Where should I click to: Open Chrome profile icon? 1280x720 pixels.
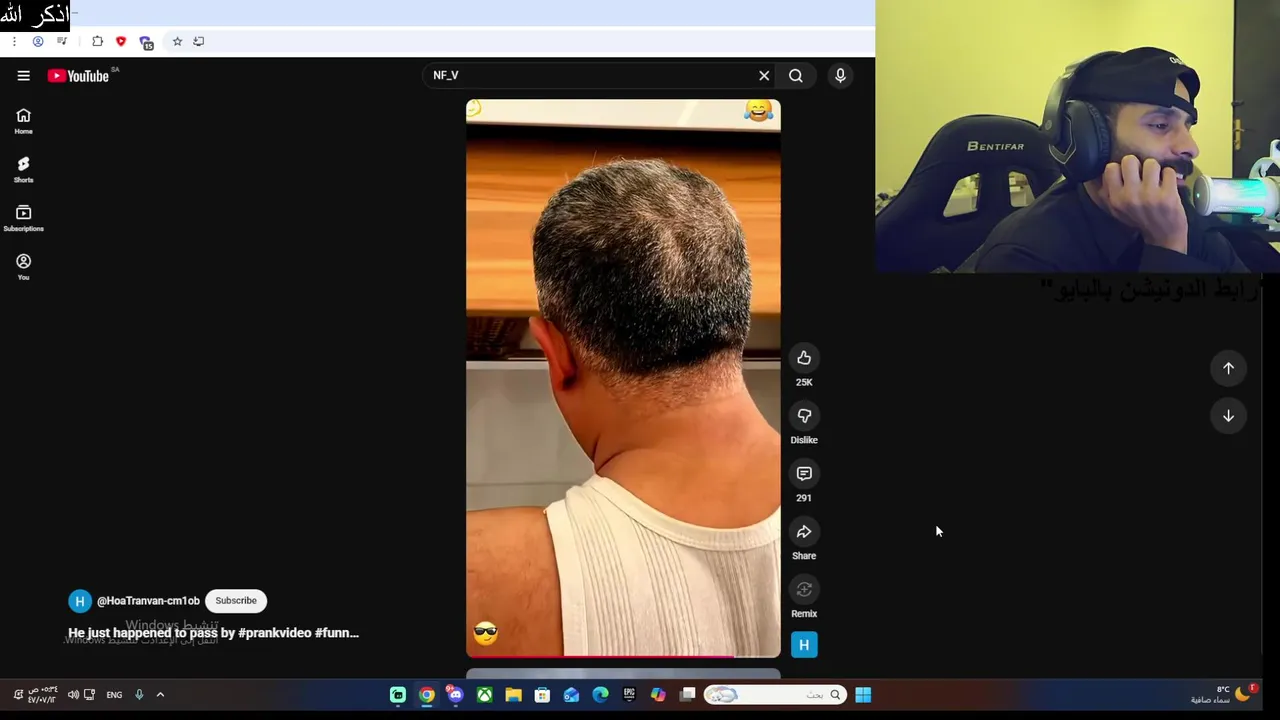(38, 42)
